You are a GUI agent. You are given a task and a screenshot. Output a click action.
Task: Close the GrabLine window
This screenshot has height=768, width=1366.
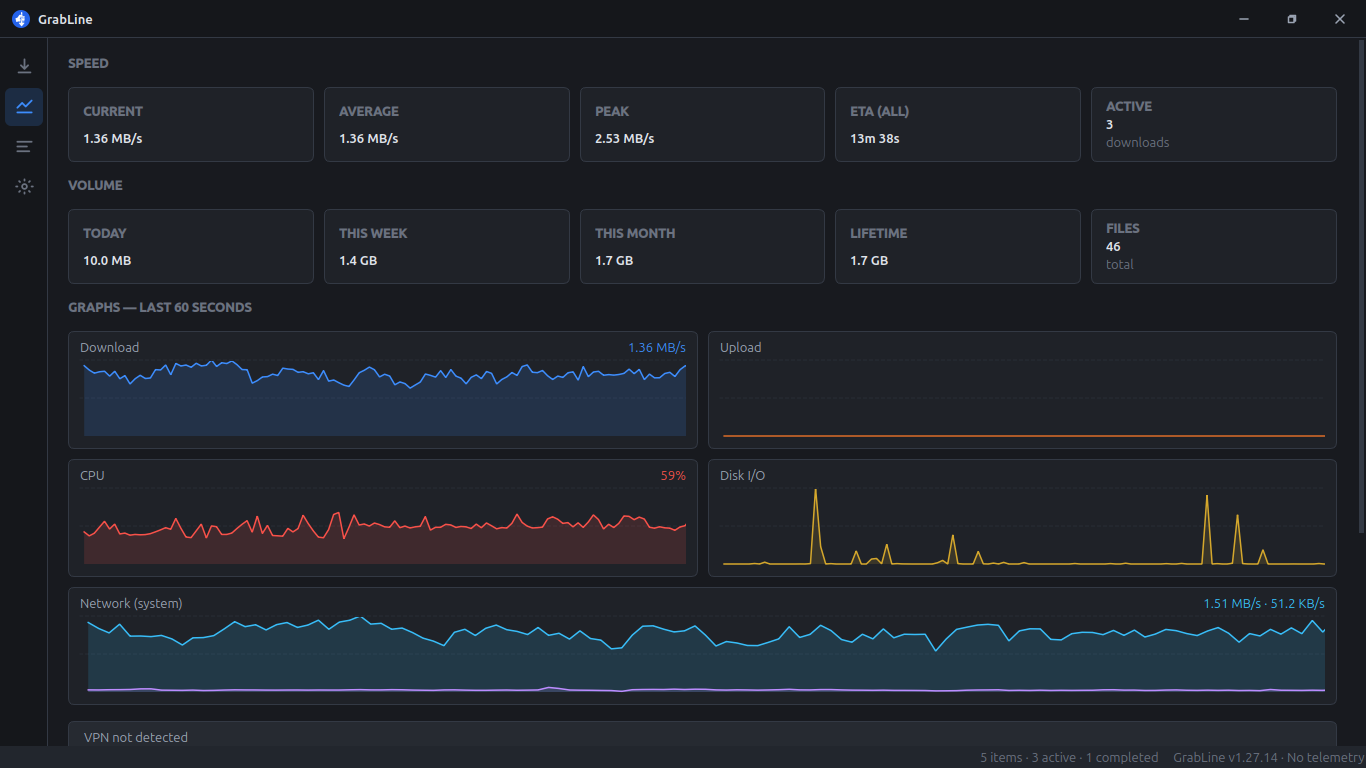tap(1340, 19)
